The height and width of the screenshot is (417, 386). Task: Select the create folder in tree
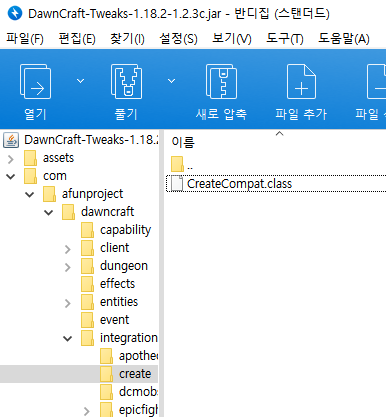135,374
